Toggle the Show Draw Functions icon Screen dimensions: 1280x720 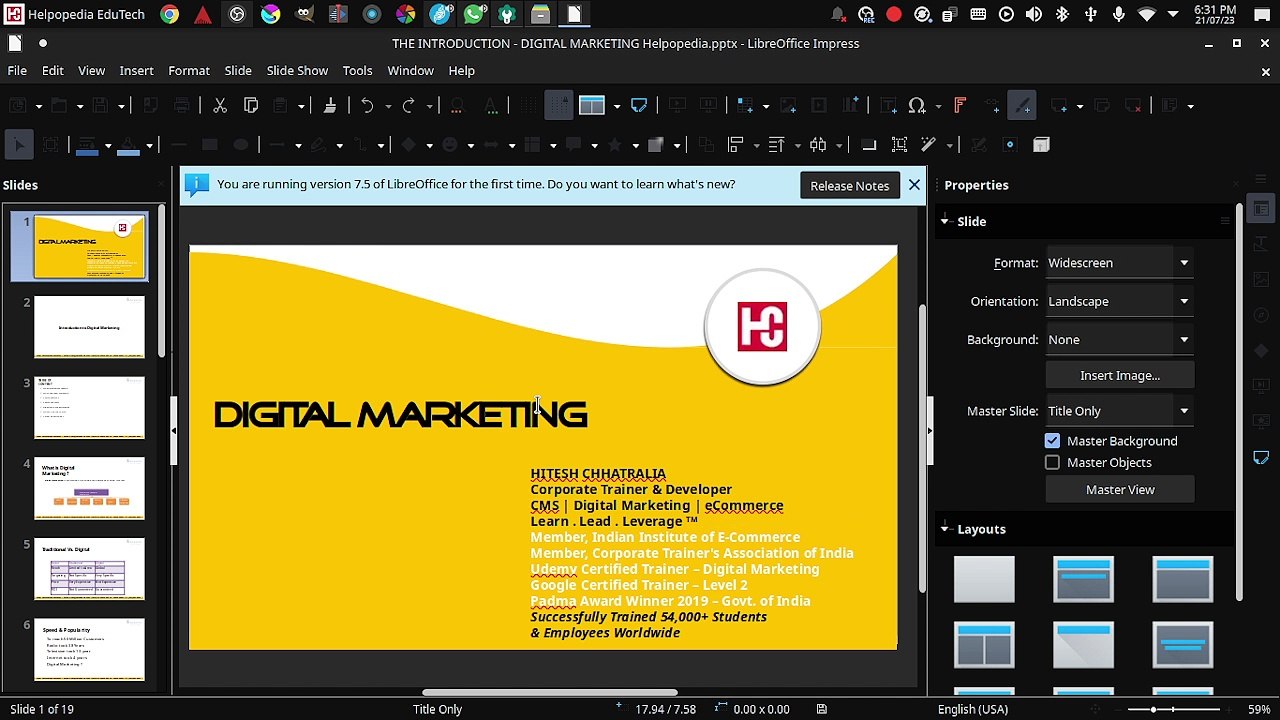1021,106
